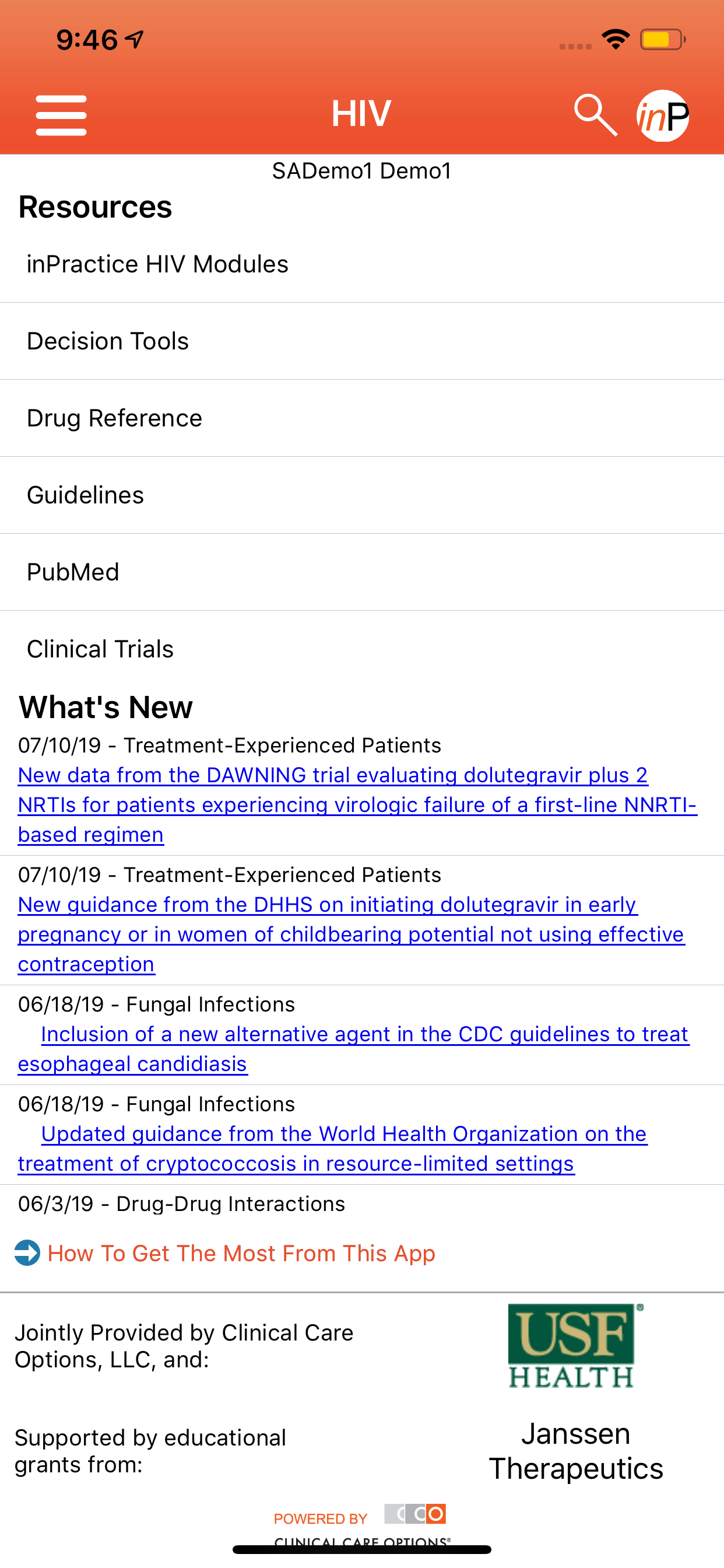Open inPractice HIV Modules

click(x=157, y=264)
